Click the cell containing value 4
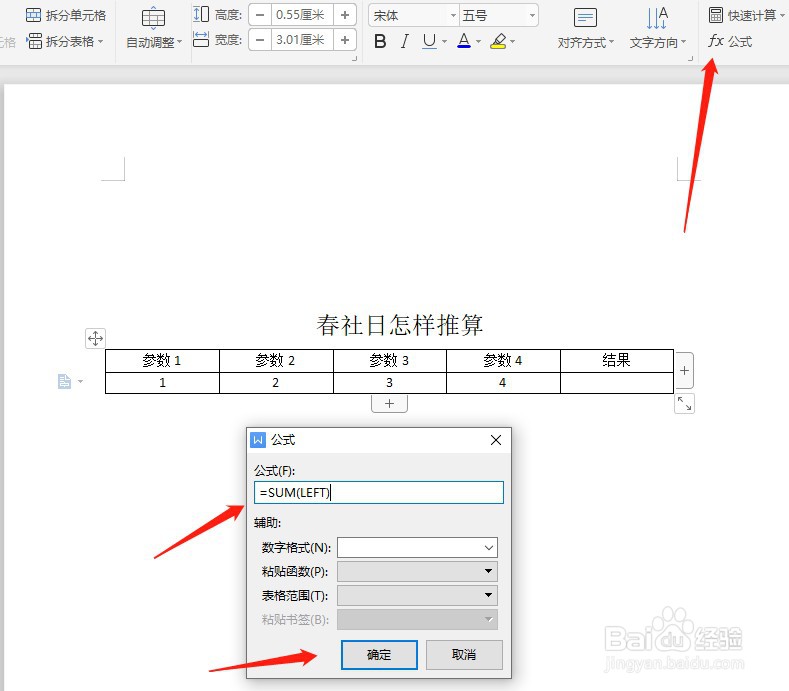 pyautogui.click(x=503, y=383)
